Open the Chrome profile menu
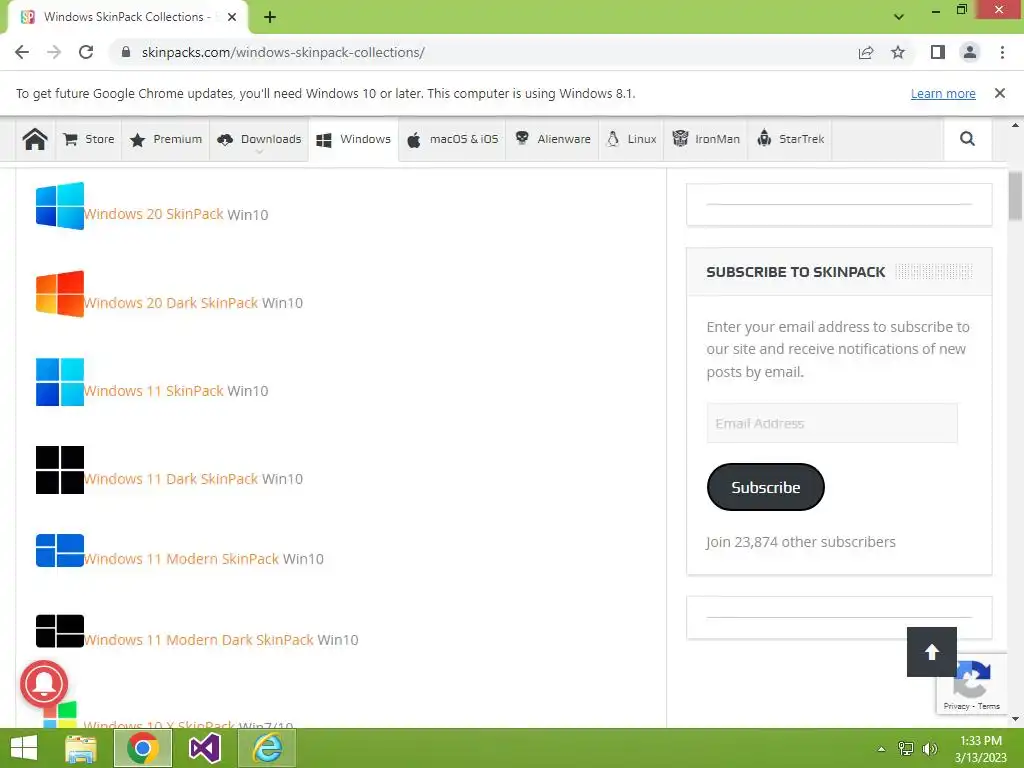This screenshot has width=1024, height=768. click(x=970, y=52)
